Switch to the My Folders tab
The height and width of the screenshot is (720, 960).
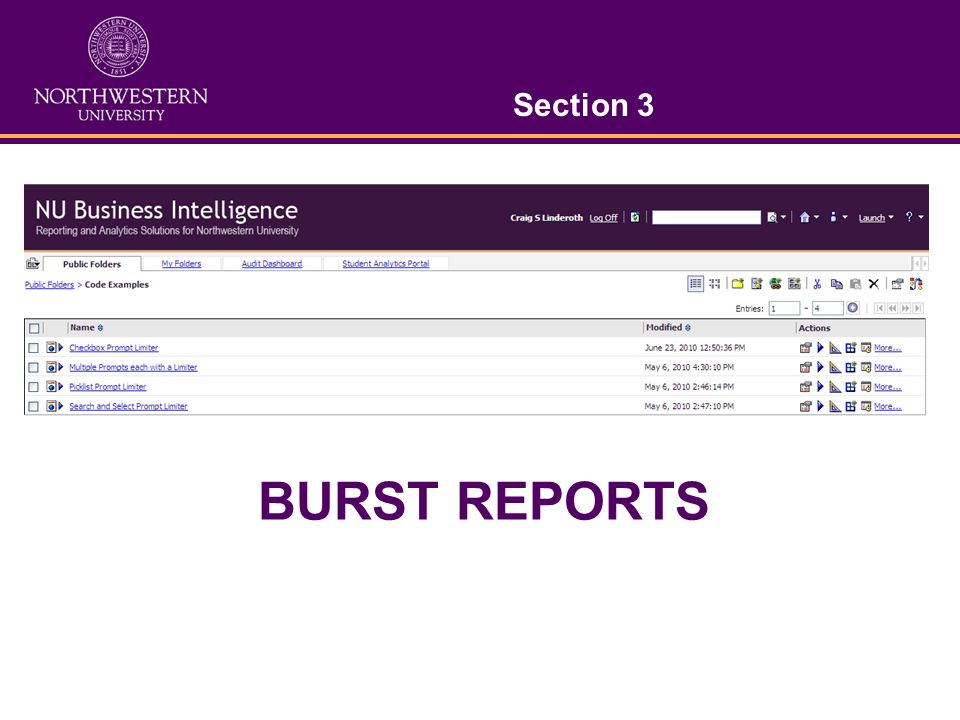(x=181, y=263)
